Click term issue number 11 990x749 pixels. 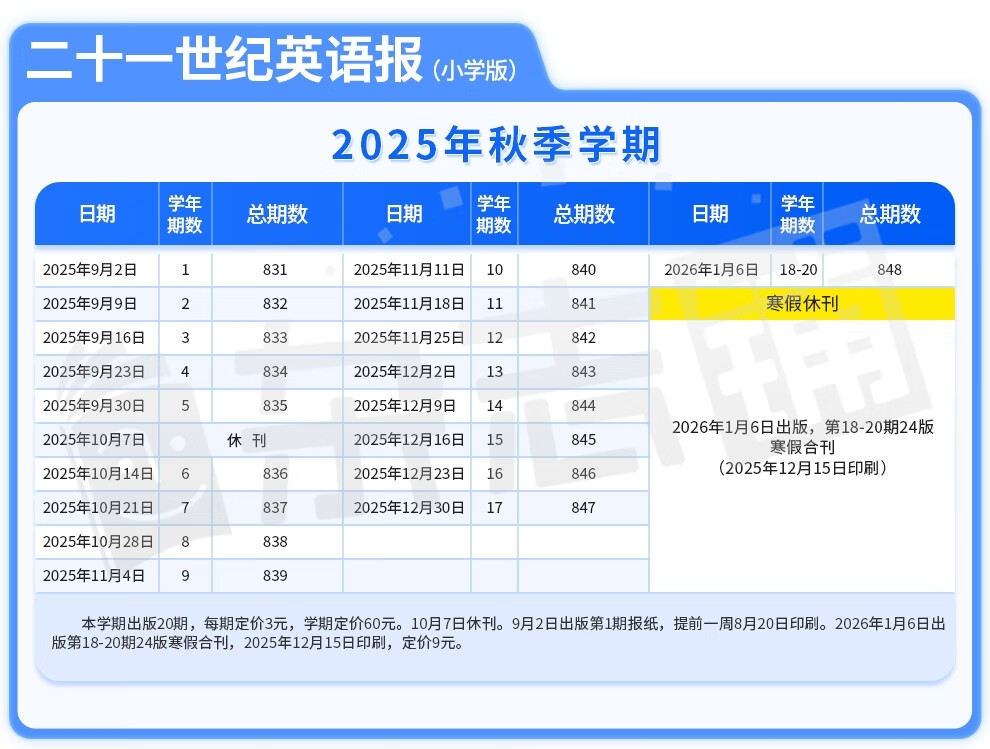[494, 304]
